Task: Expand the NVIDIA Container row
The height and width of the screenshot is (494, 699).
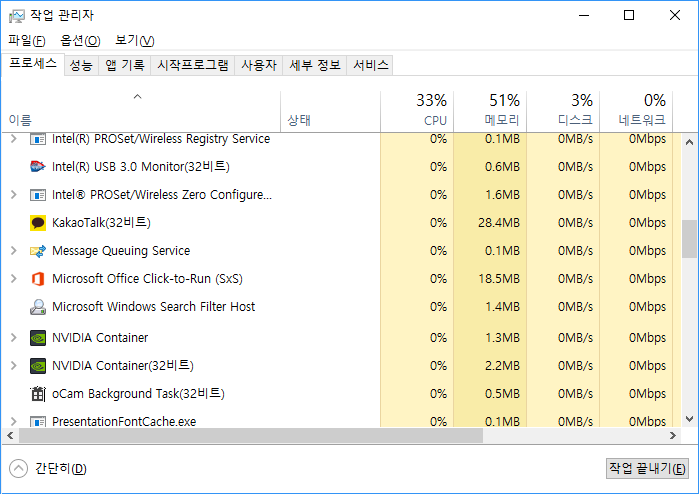Action: coord(13,338)
